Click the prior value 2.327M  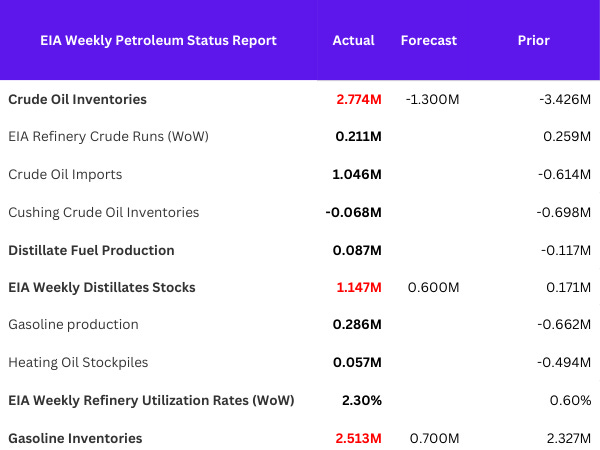[569, 438]
